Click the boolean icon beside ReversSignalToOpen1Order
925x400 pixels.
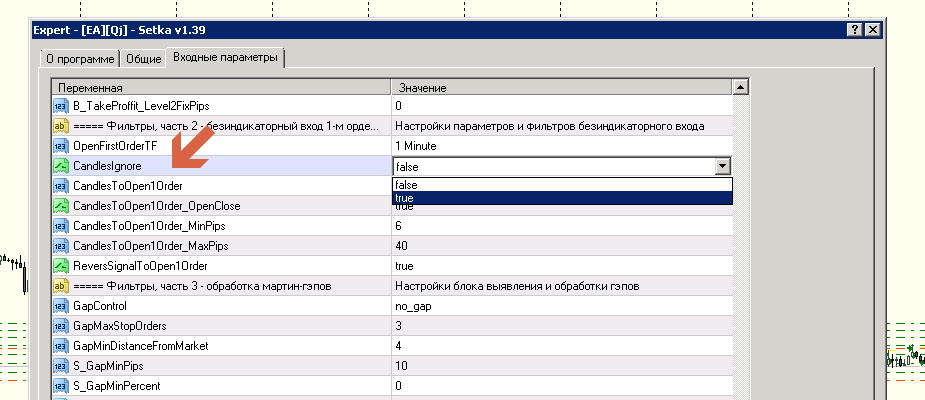point(61,266)
